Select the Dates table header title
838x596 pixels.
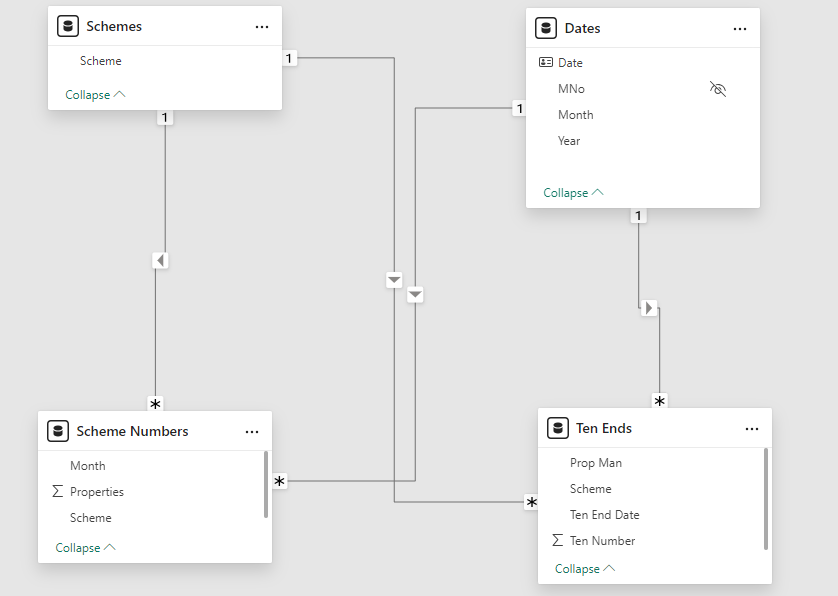583,28
